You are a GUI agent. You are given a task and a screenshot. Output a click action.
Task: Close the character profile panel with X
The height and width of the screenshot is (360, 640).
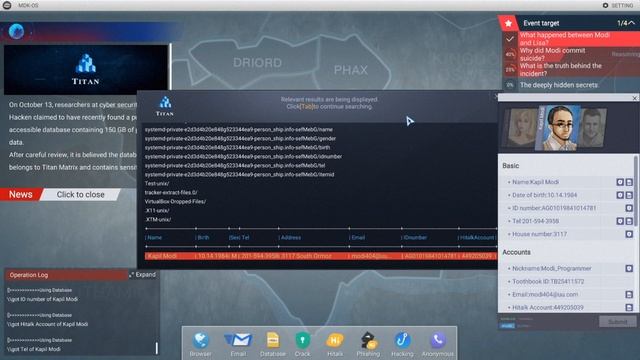coord(634,98)
